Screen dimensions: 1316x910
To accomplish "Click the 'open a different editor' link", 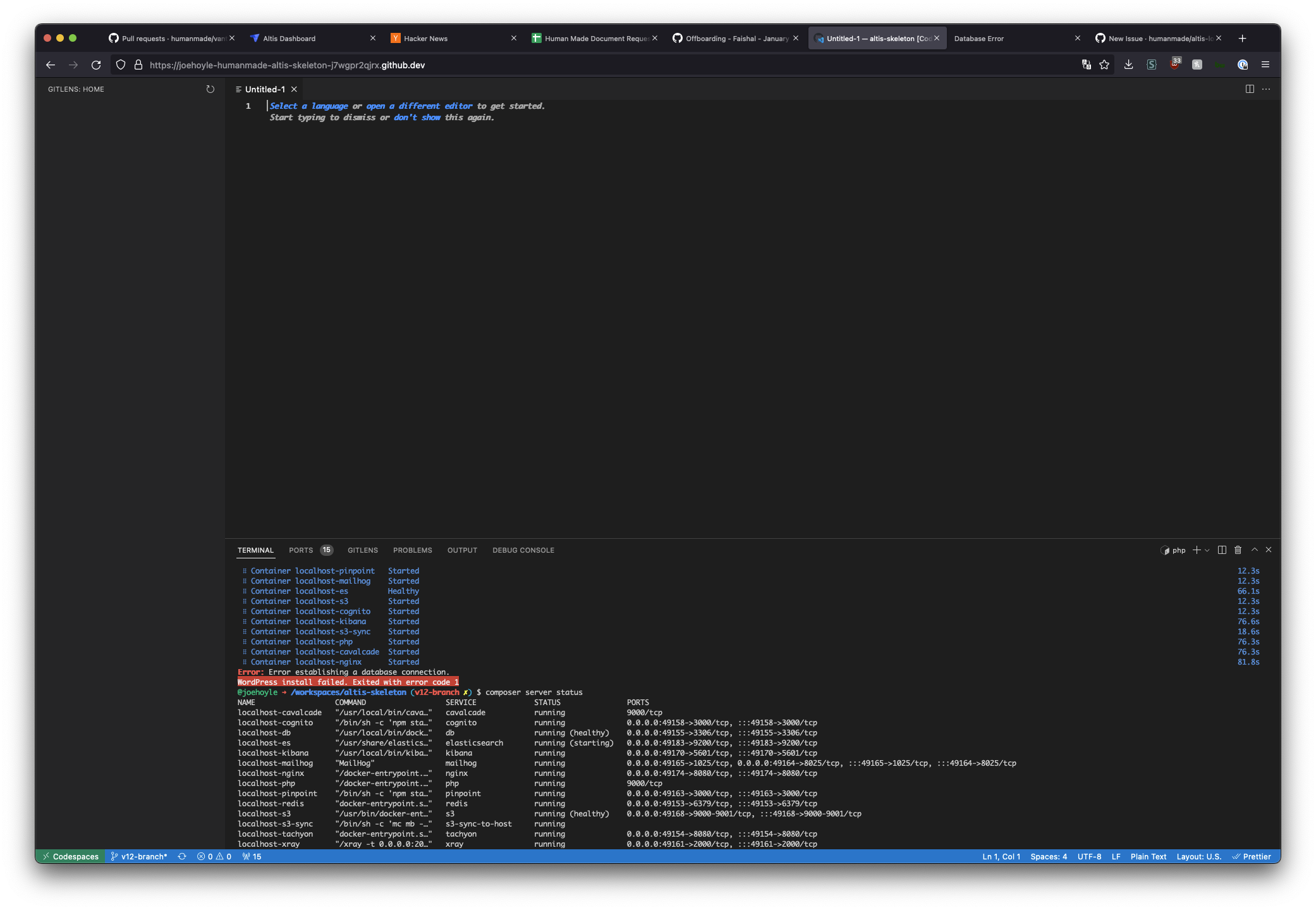I will coord(420,106).
